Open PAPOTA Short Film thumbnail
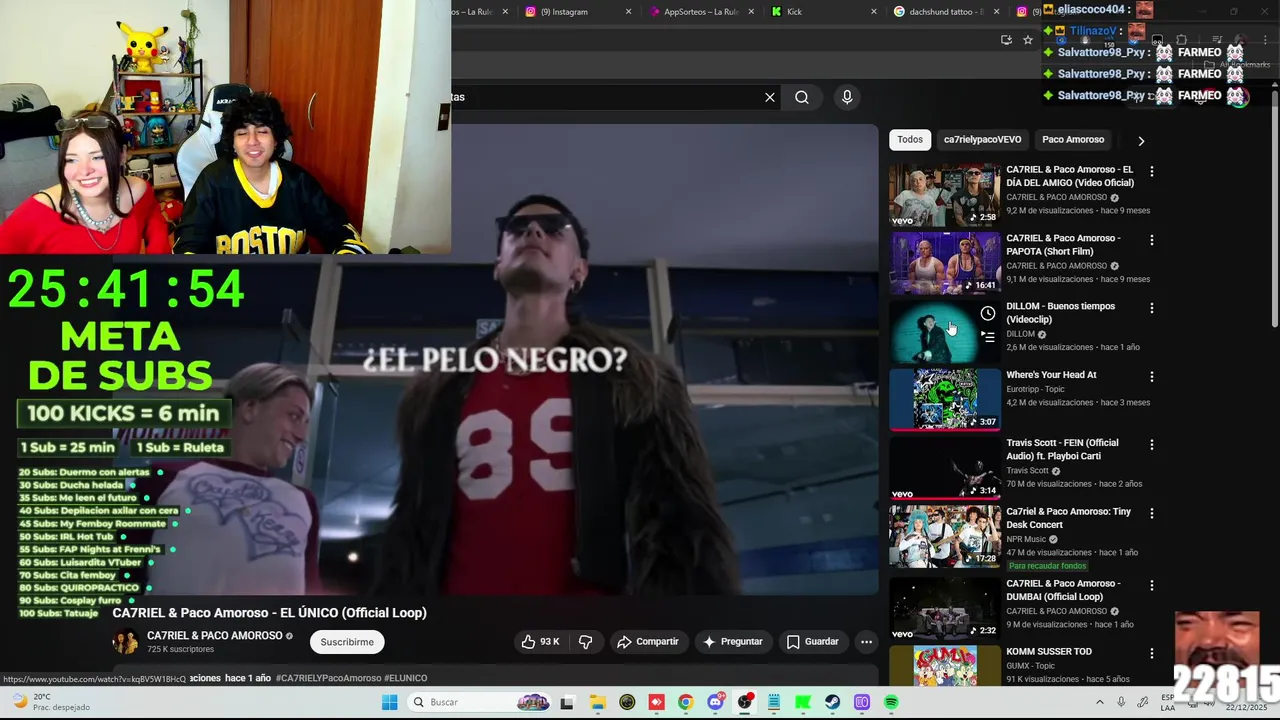Screen dimensions: 1280x720 pyautogui.click(x=945, y=263)
